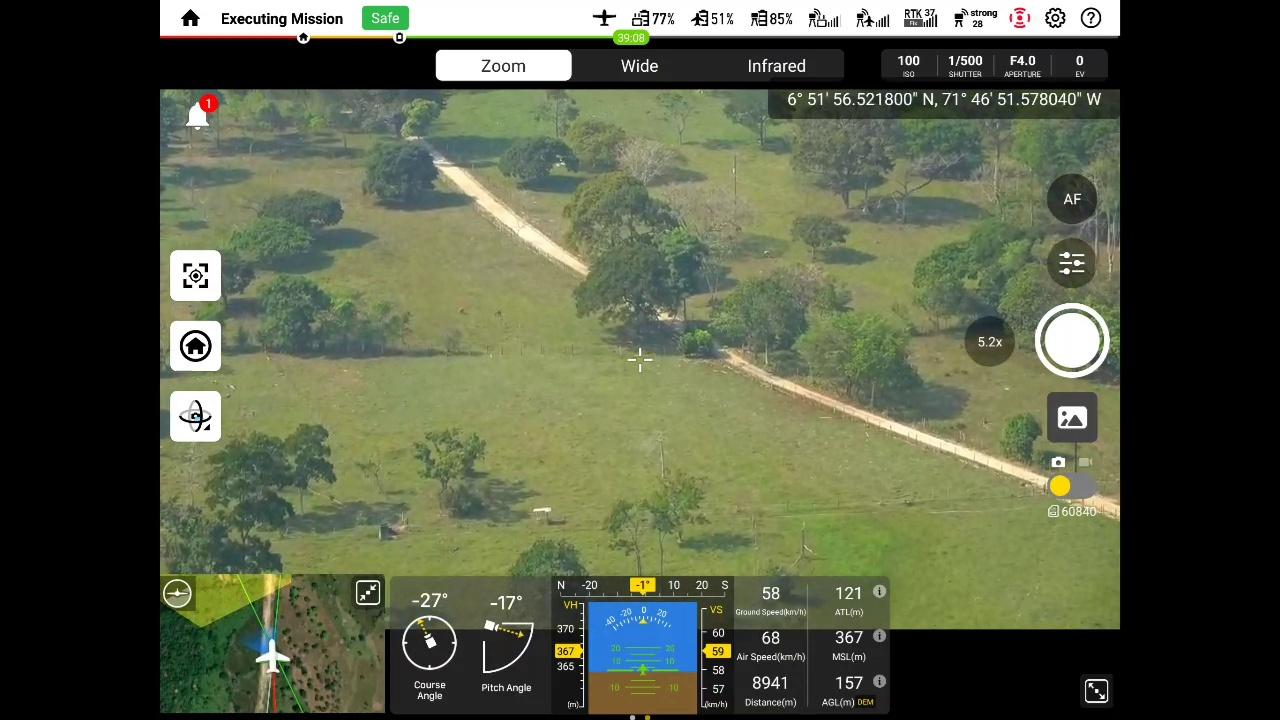Open the Safe status indicator
The height and width of the screenshot is (720, 1280).
[x=385, y=18]
